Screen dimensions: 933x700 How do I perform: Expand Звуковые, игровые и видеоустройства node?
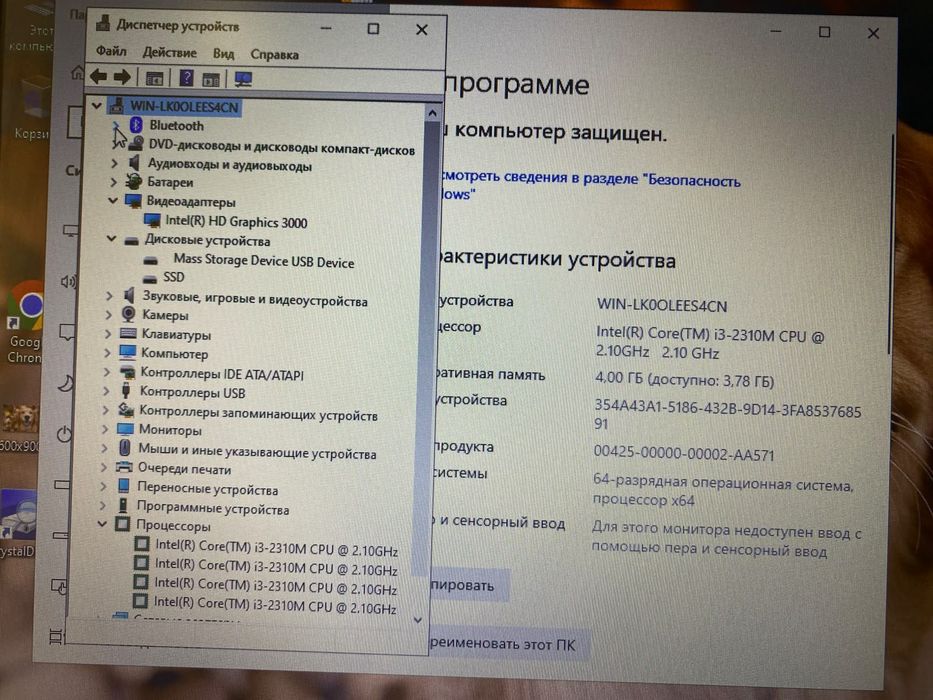tap(109, 295)
